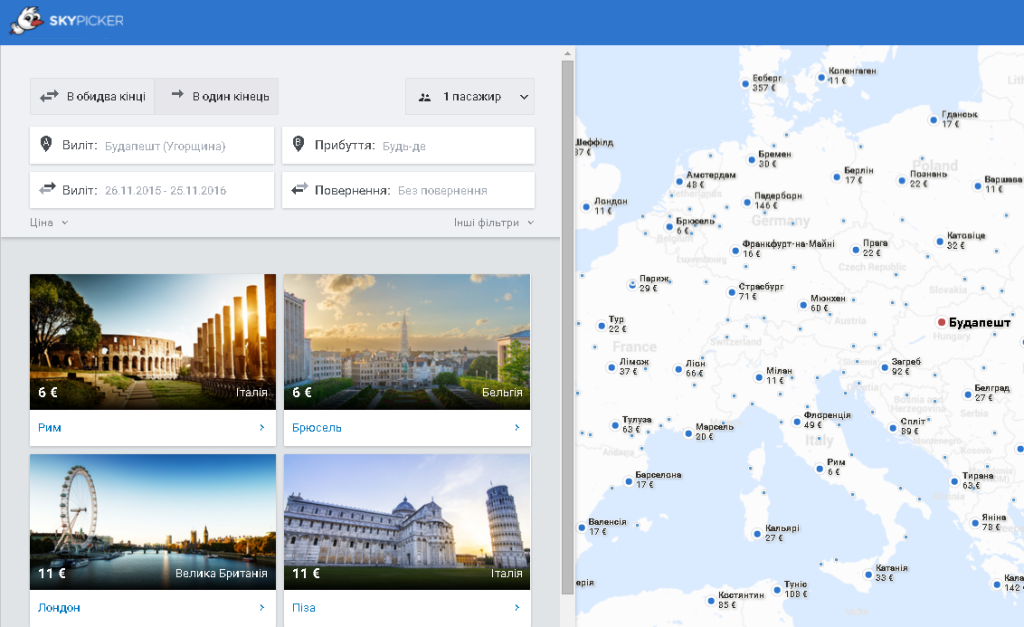Screen dimensions: 1024x627
Task: Open the 1 пасажир dropdown
Action: click(x=470, y=97)
